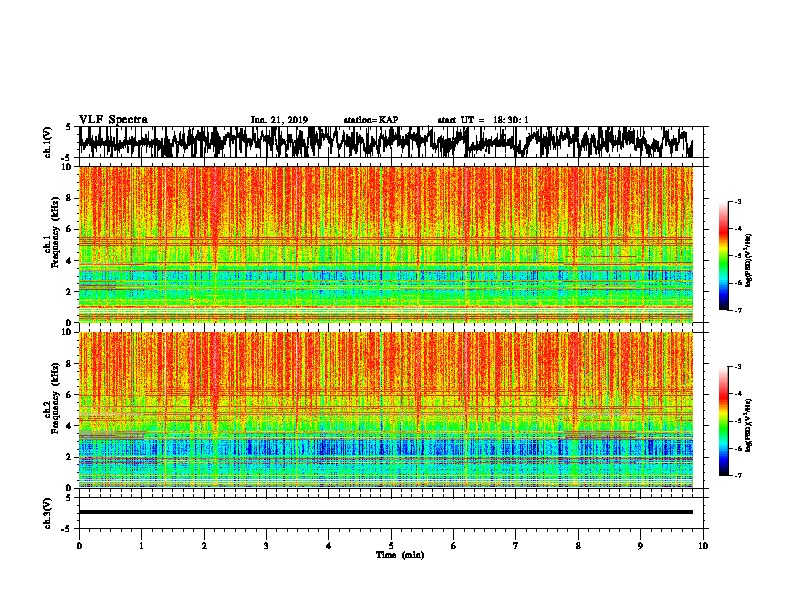This screenshot has height=612, width=792.
Task: Pick the ch.2 spectrogram color bar
Action: [x=724, y=421]
